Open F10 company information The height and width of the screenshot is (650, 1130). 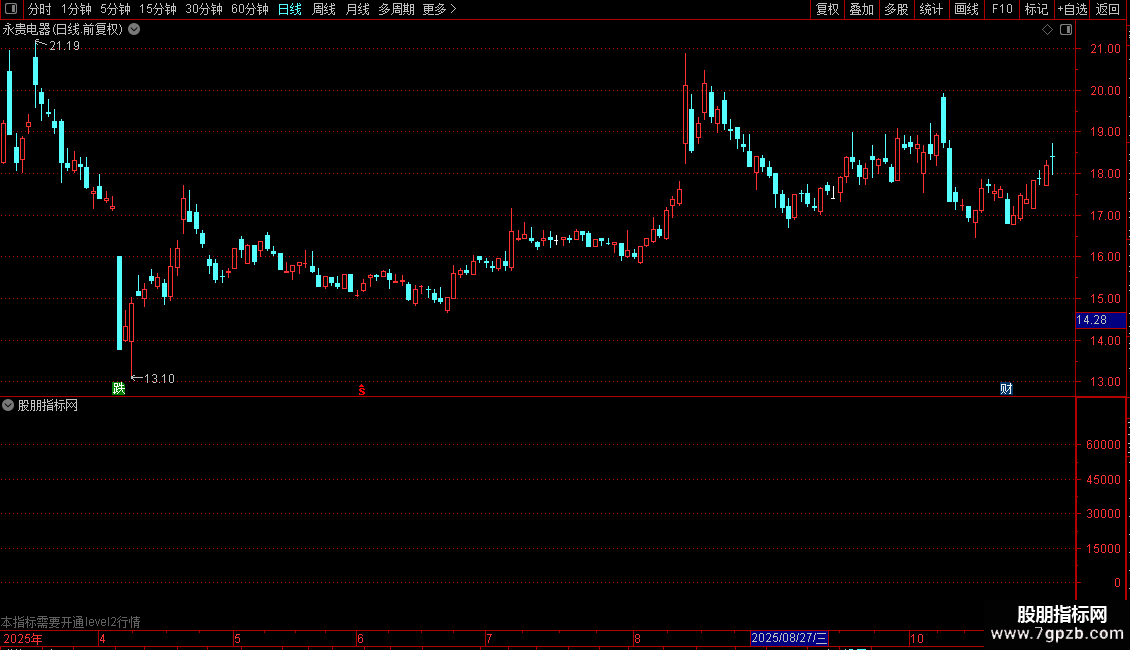(1002, 9)
